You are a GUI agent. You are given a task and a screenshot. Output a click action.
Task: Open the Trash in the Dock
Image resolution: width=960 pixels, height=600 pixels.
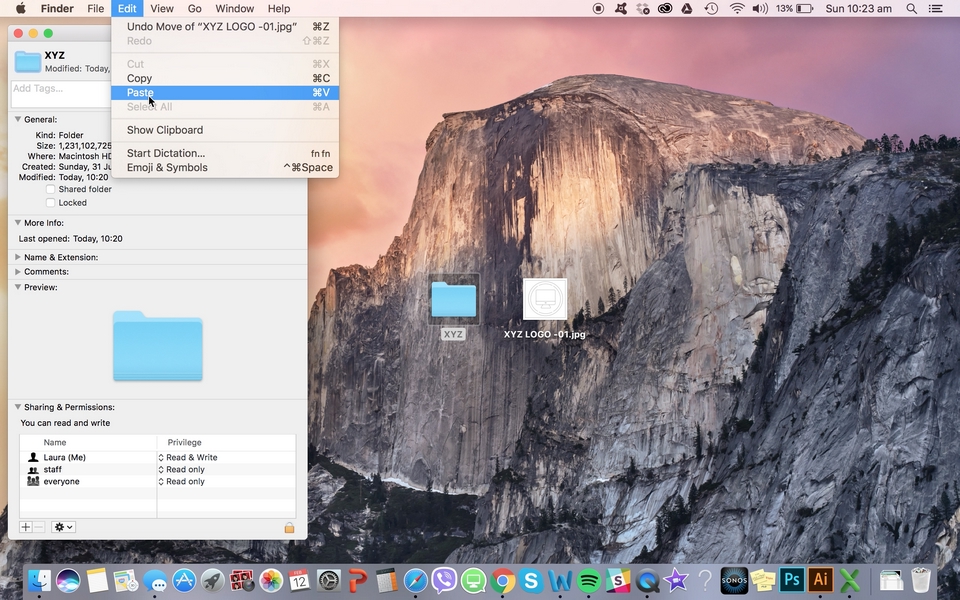tap(920, 580)
